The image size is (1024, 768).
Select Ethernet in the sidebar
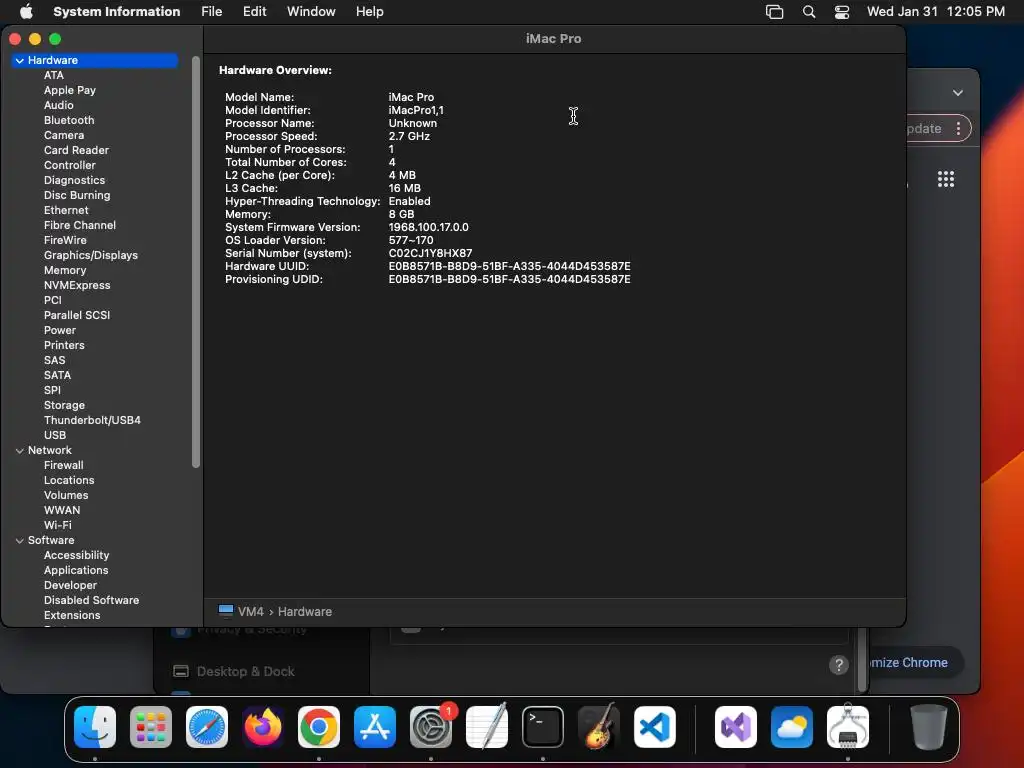point(66,210)
